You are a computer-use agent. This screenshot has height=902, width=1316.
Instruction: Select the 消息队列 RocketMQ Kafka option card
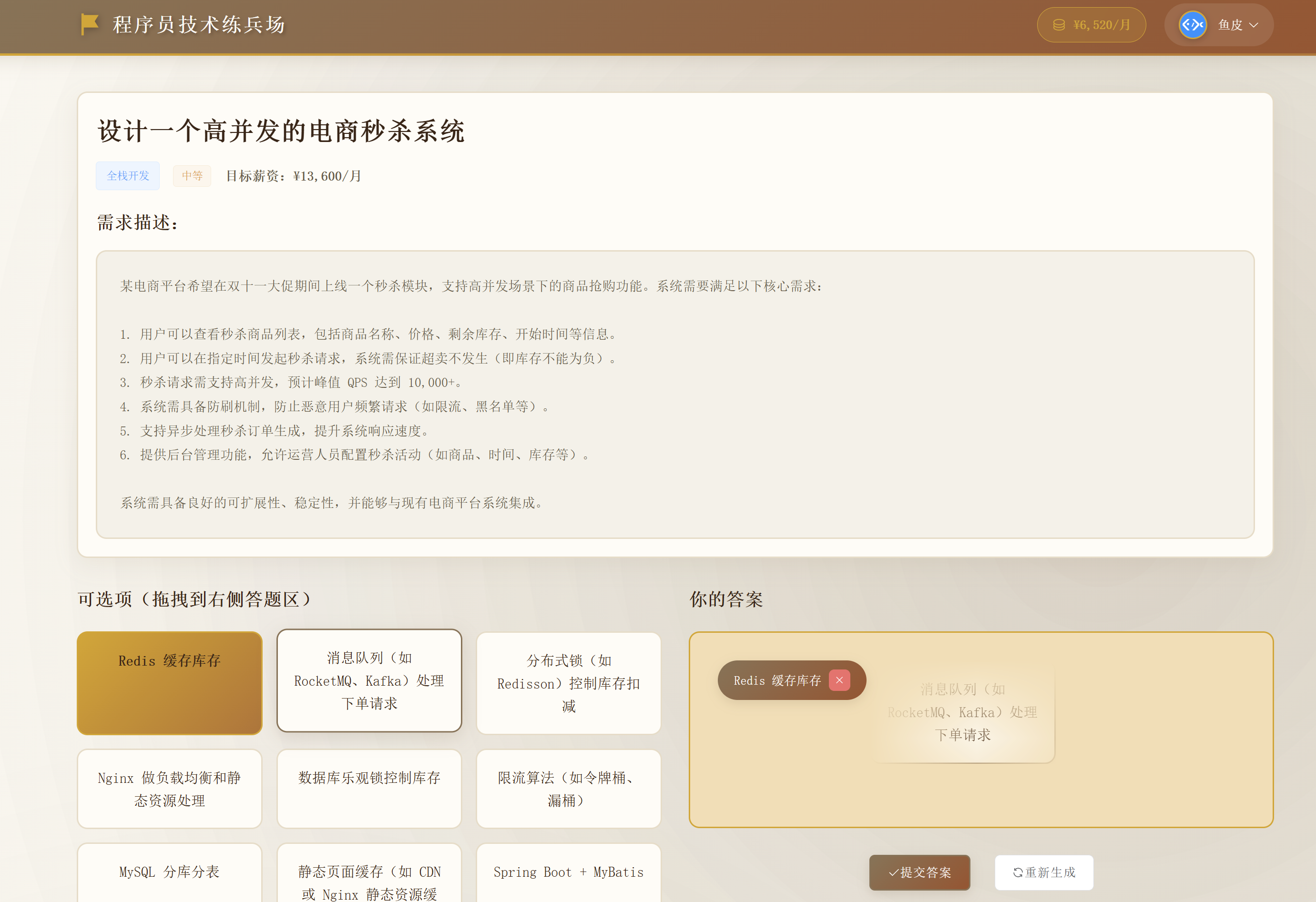pyautogui.click(x=369, y=680)
